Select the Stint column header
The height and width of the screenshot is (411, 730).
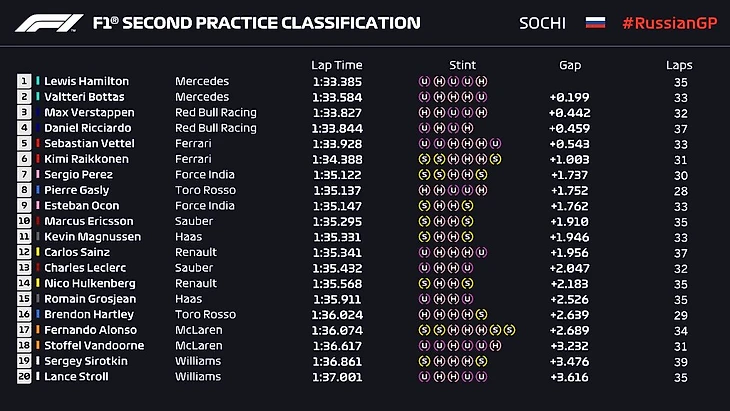pos(462,65)
